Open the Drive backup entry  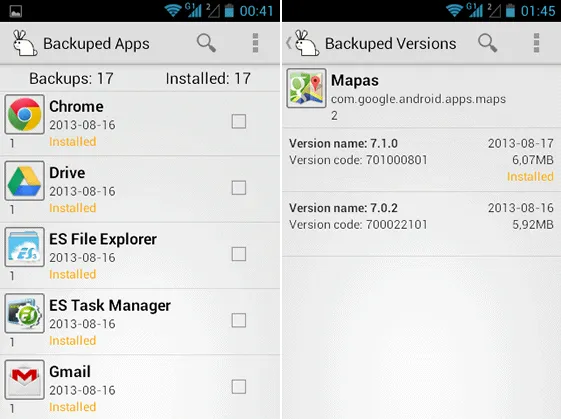coord(140,189)
